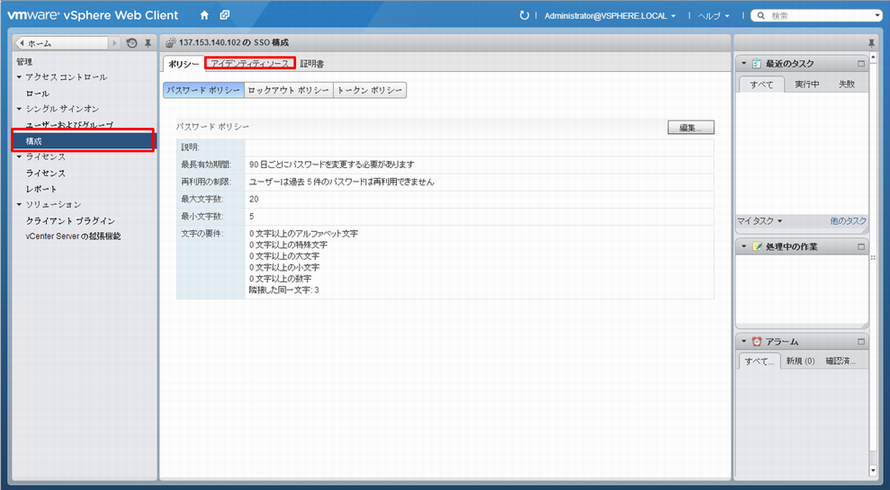Open the ヘルプ dropdown menu
The height and width of the screenshot is (490, 890).
(x=713, y=16)
